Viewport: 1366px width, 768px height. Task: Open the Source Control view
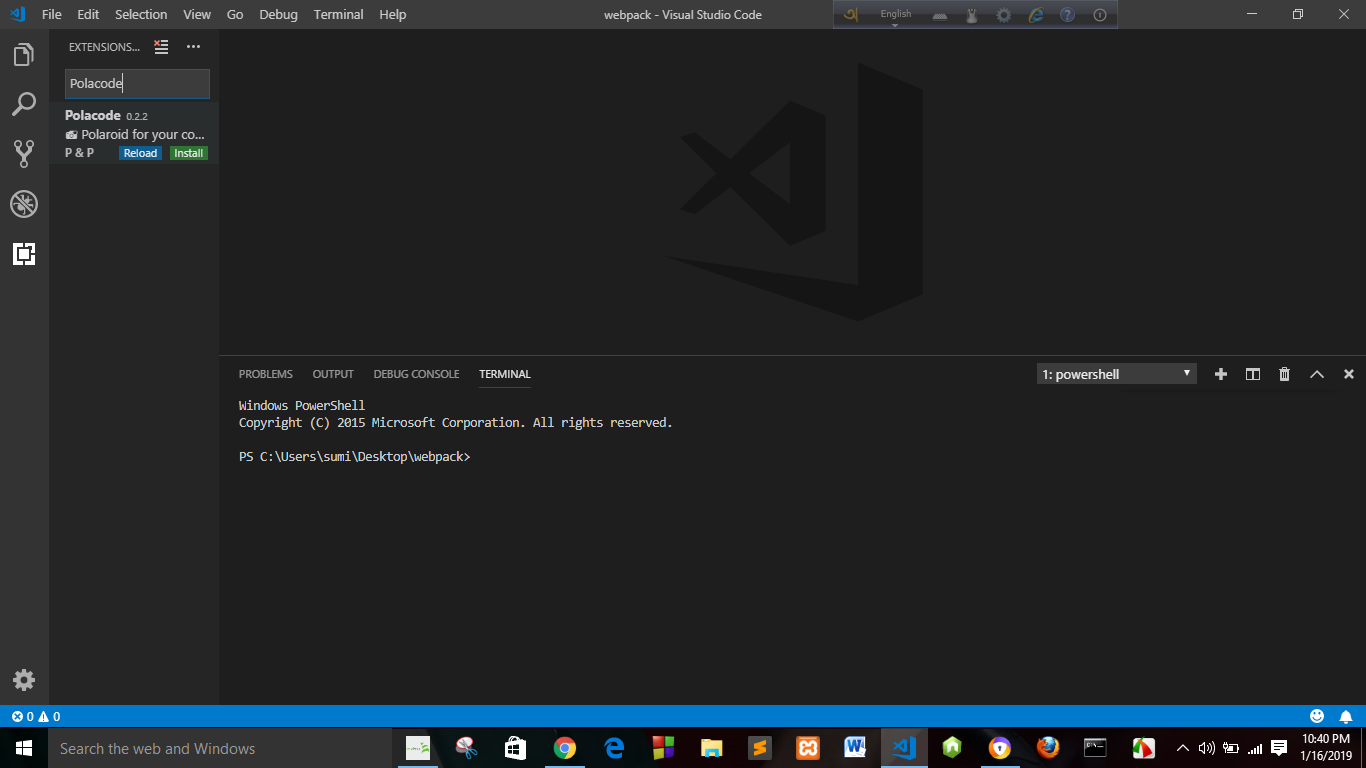pyautogui.click(x=24, y=154)
